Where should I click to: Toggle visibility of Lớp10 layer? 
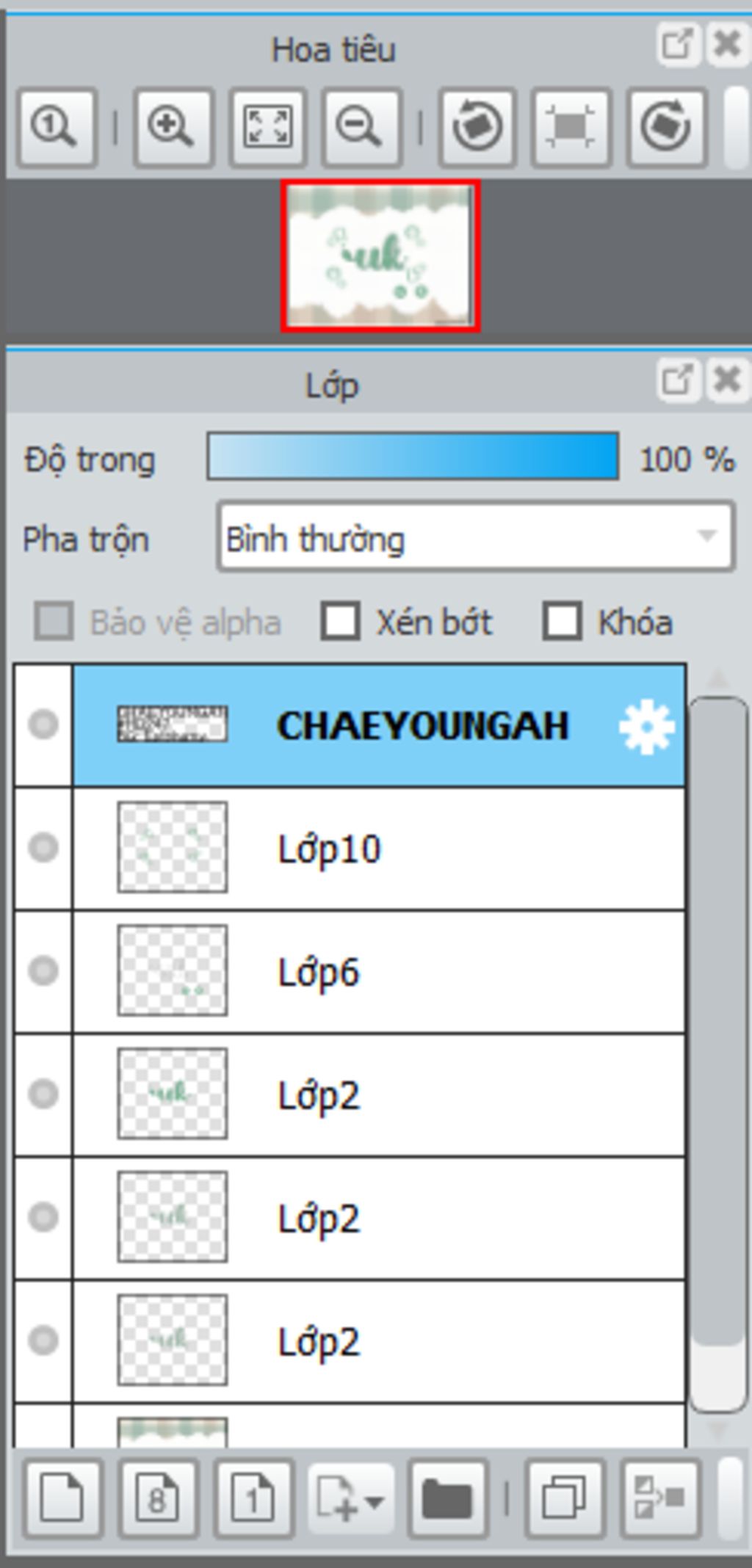tap(43, 848)
